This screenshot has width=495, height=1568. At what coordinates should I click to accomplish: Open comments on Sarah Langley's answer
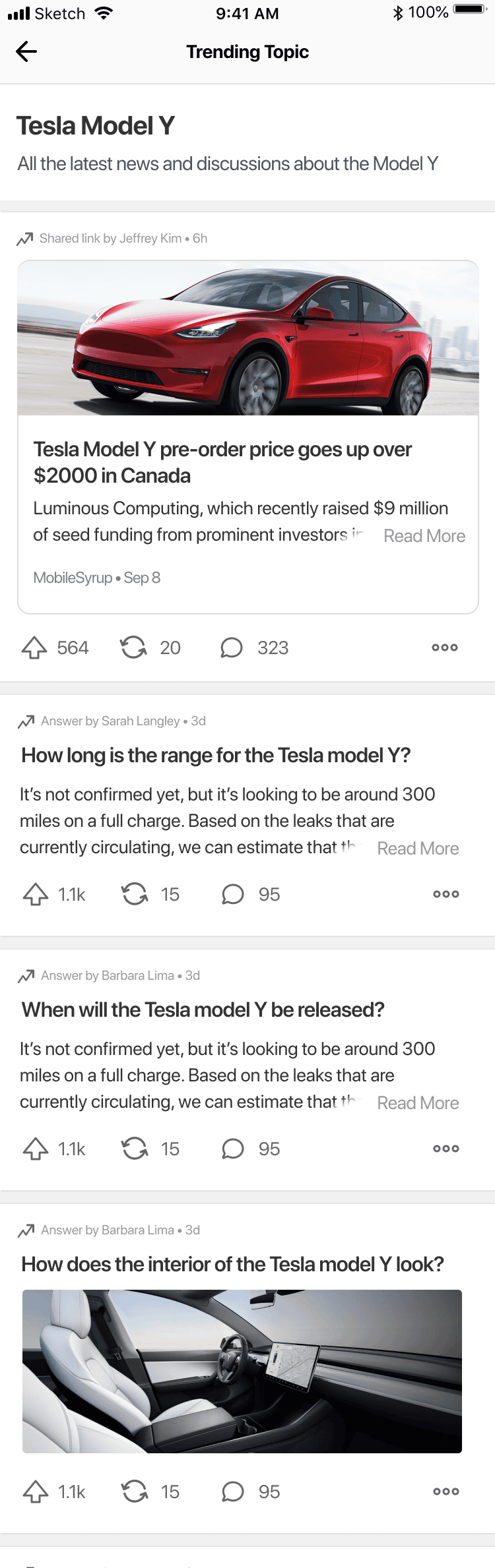tap(233, 894)
